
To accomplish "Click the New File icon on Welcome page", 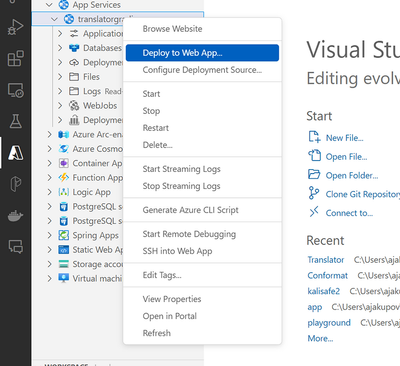I will click(314, 137).
